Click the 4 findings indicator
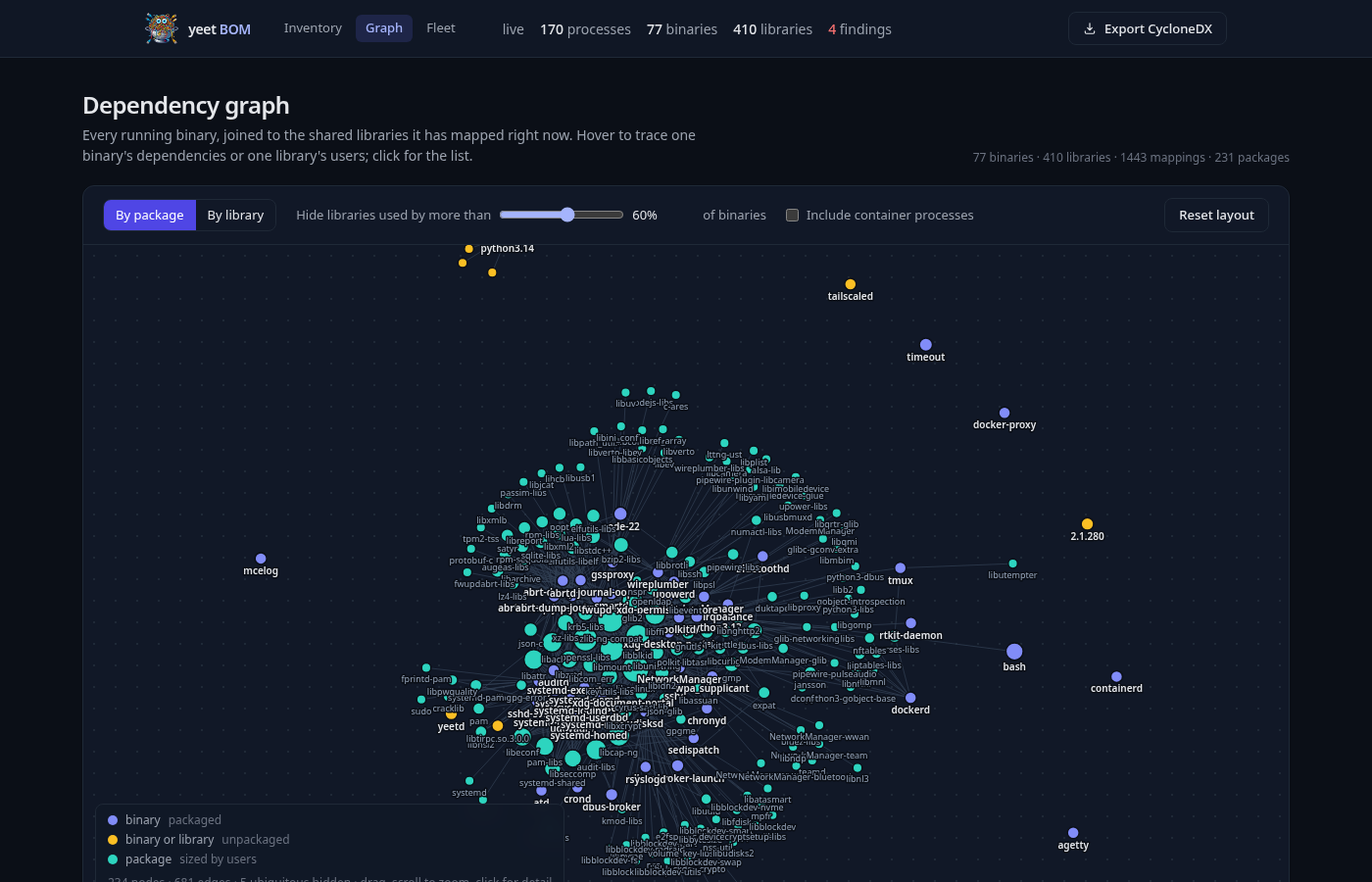This screenshot has height=882, width=1372. [859, 29]
